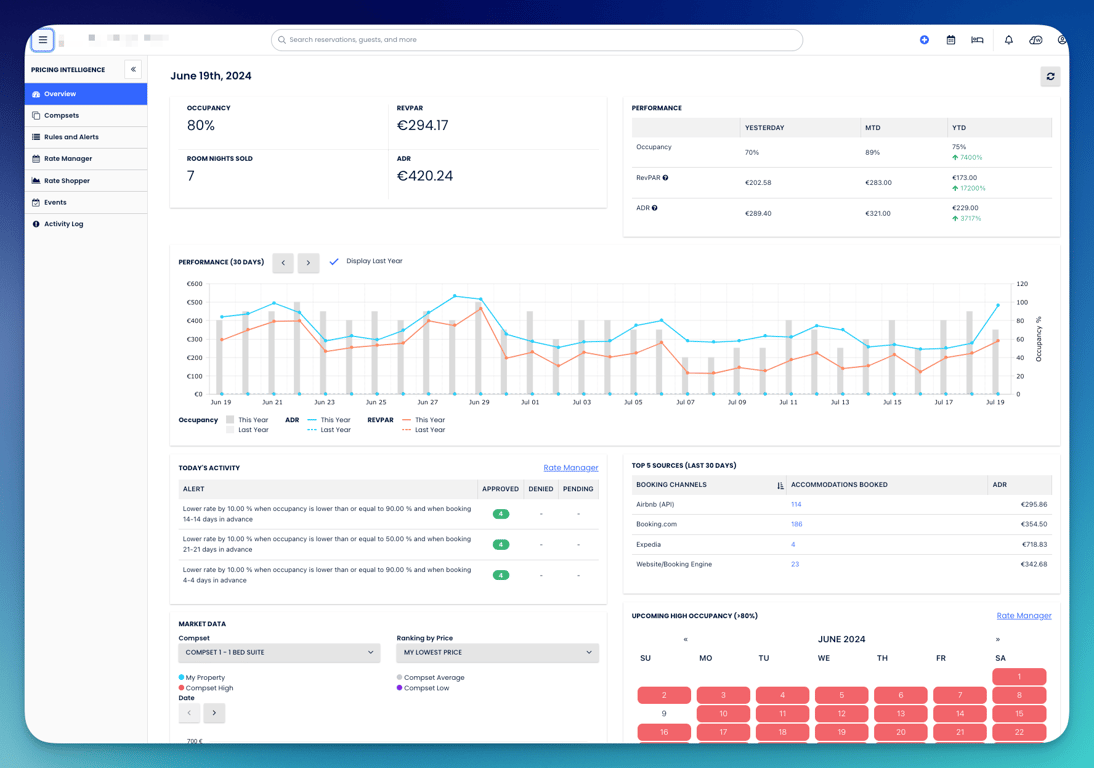Focus the search reservations field
This screenshot has height=768, width=1094.
point(537,40)
